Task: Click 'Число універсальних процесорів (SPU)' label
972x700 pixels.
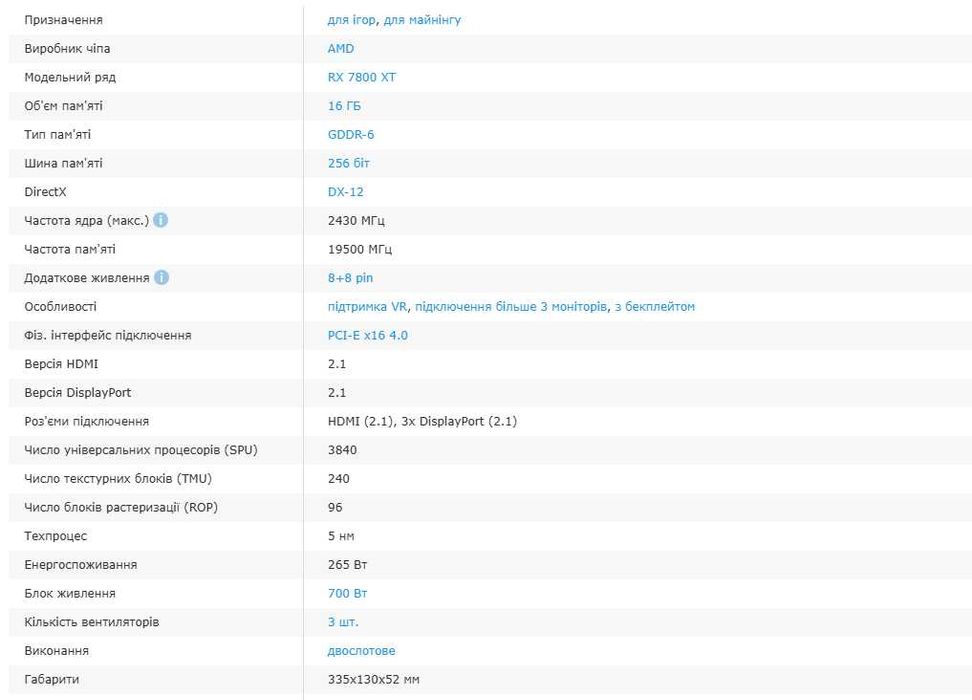Action: pos(141,450)
